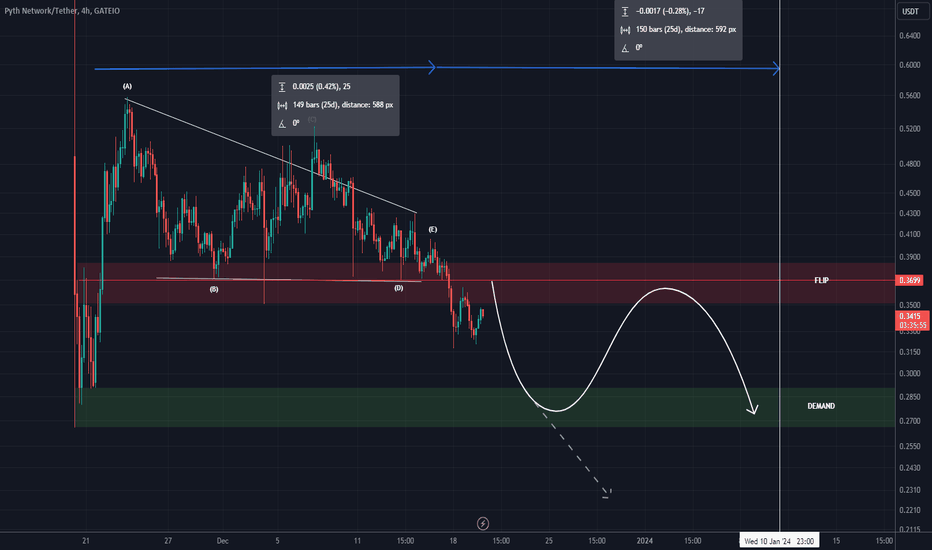Click angle icon in the 150 bars tooltip
932x550 pixels.
pyautogui.click(x=625, y=48)
